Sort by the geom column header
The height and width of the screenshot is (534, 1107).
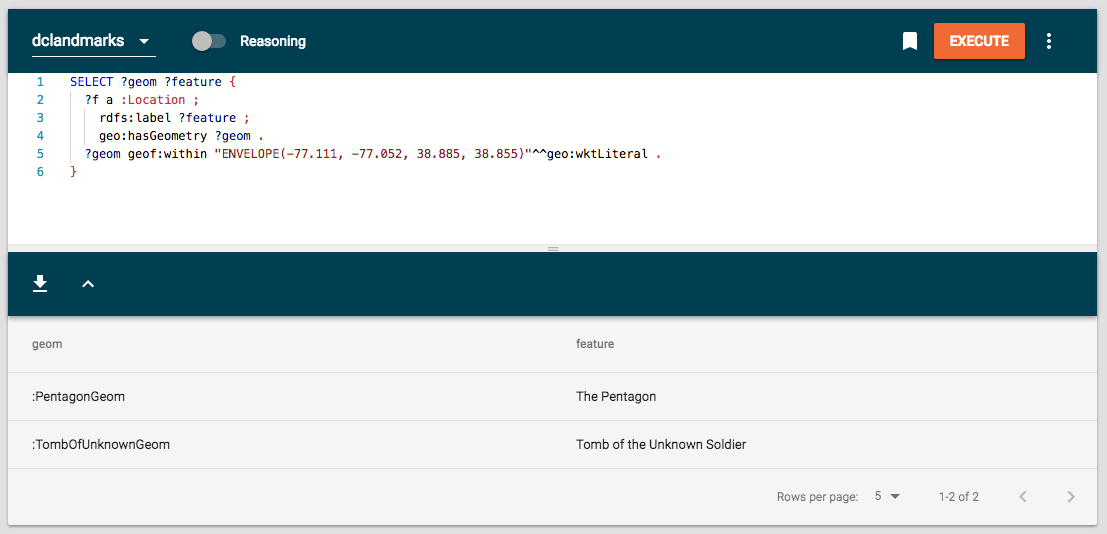pyautogui.click(x=47, y=344)
